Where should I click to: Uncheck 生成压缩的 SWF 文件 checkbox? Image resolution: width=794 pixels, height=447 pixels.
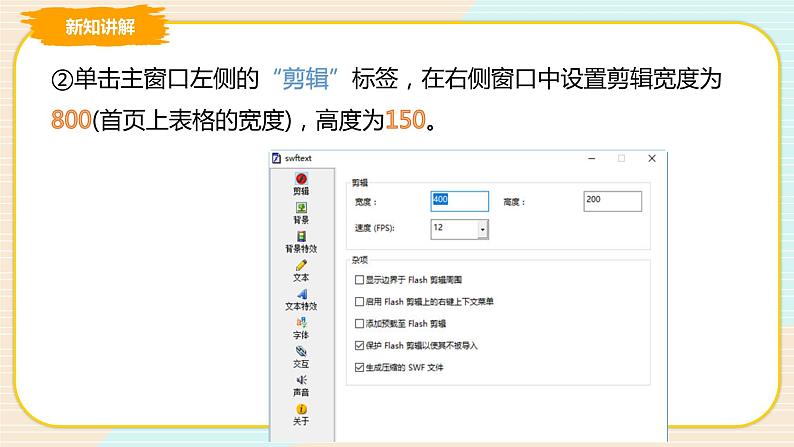[360, 368]
